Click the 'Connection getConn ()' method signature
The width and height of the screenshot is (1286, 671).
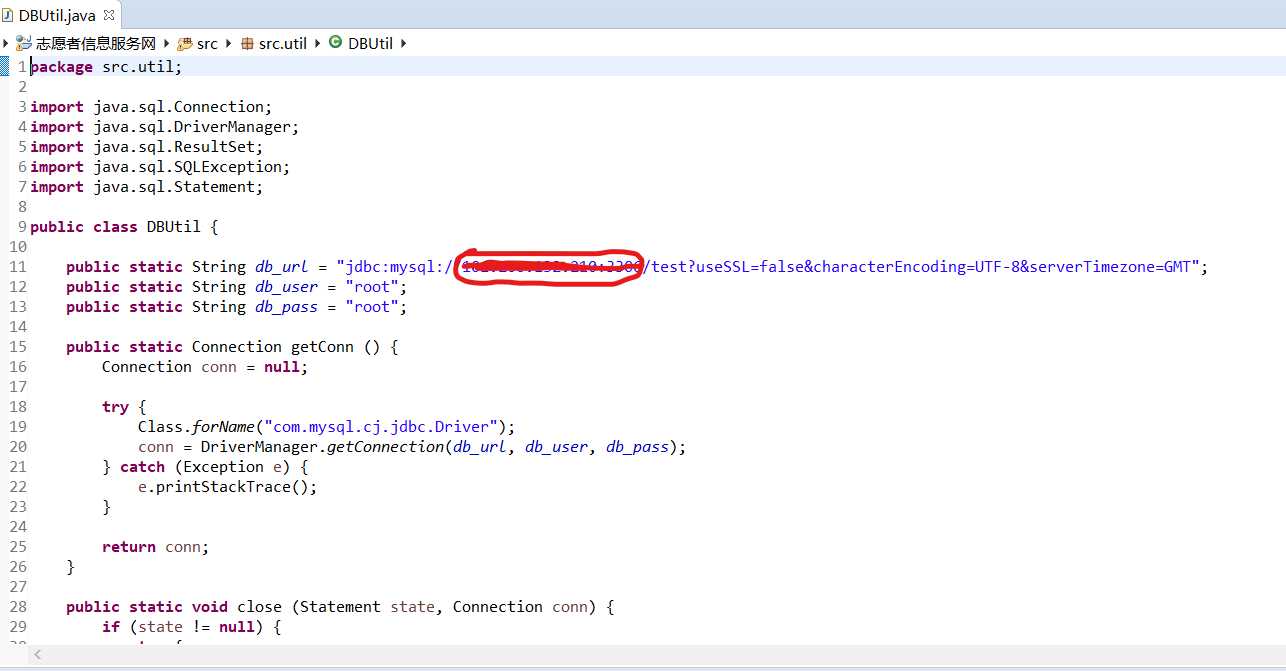coord(232,347)
